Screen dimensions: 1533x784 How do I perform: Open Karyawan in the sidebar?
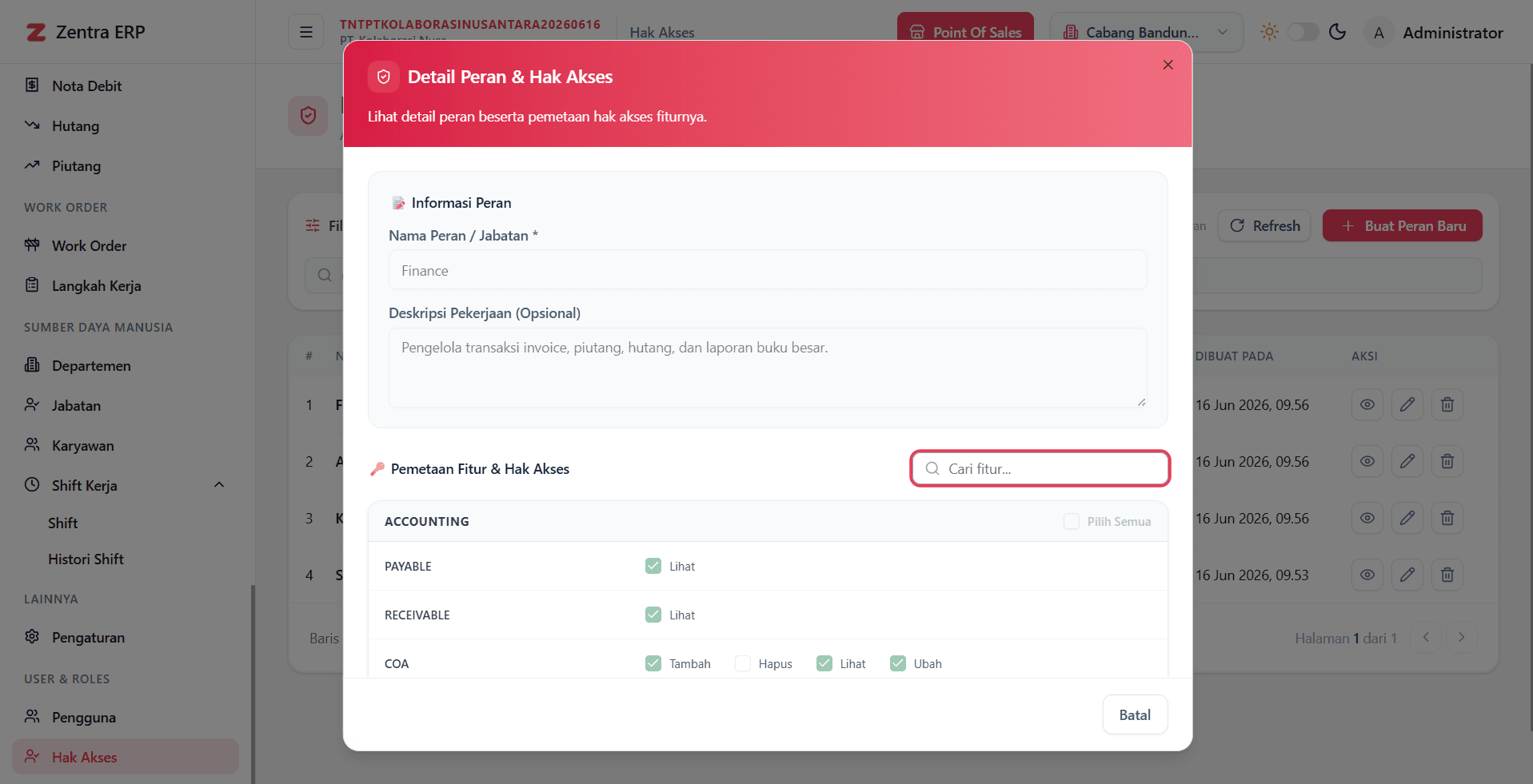126,445
